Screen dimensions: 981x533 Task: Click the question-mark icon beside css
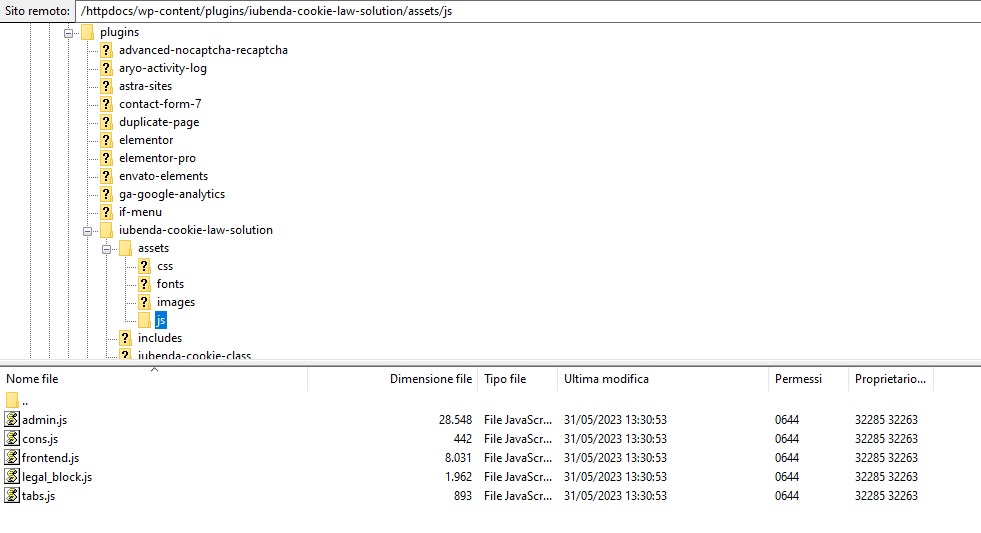point(144,266)
